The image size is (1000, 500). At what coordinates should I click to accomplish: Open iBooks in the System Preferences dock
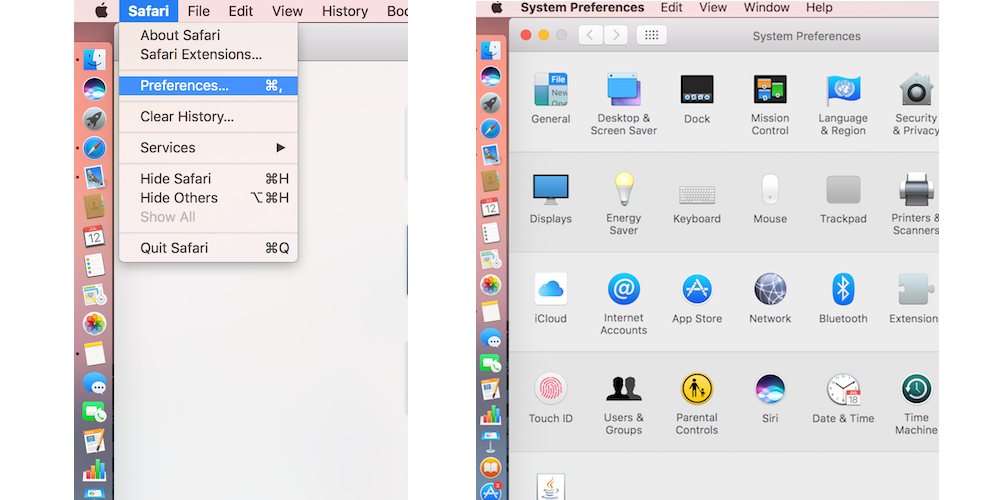(x=490, y=468)
